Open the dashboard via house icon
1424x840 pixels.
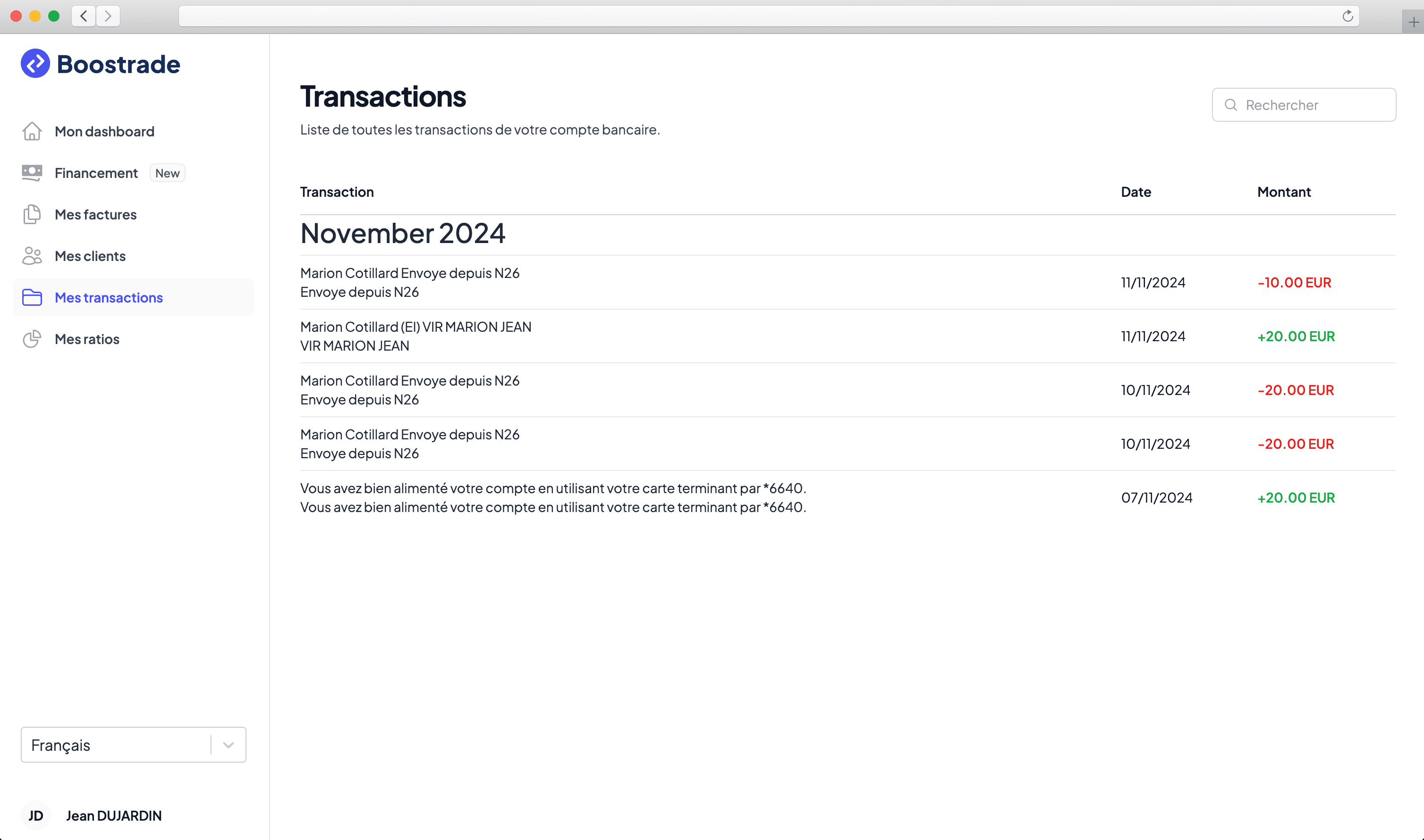(32, 131)
